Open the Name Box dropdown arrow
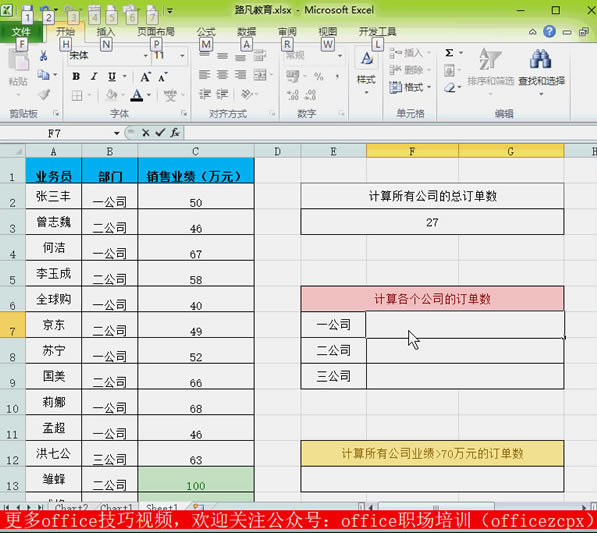597x533 pixels. point(117,133)
